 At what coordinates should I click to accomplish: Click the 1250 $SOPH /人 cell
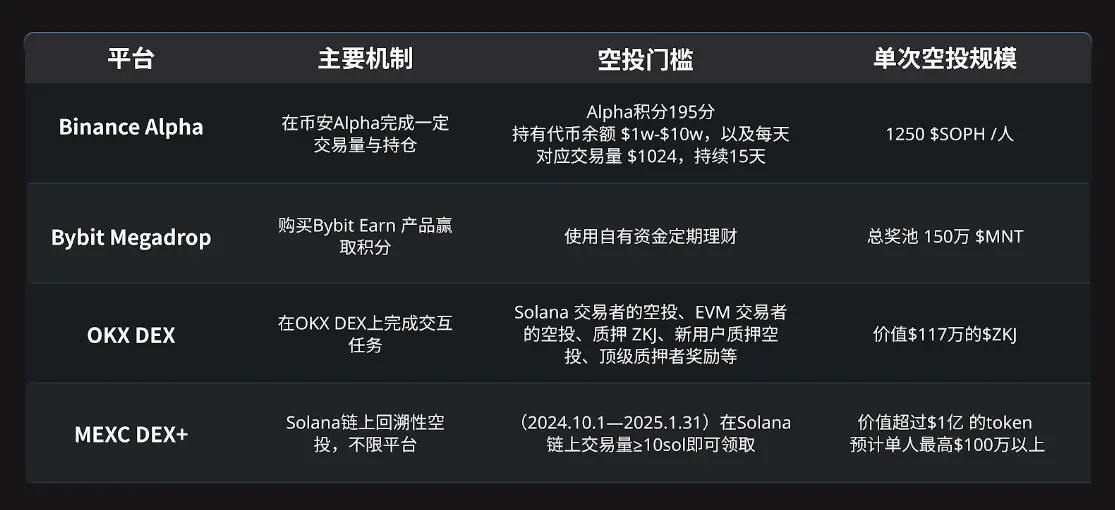pos(949,134)
